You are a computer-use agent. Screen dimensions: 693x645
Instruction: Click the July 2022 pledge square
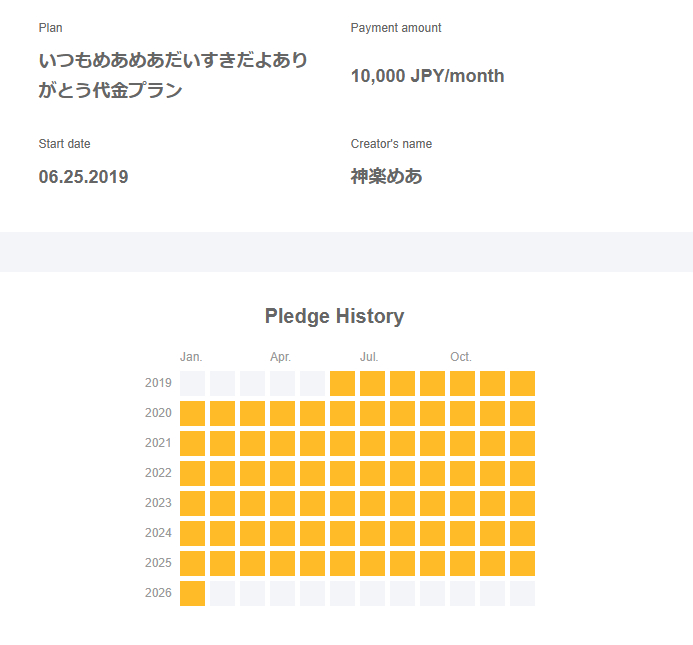click(372, 473)
